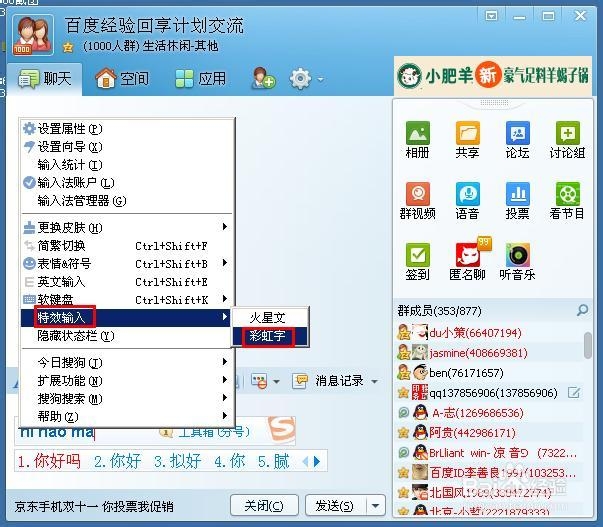Open 输入法管理器 menu entry
The height and width of the screenshot is (527, 603).
(x=127, y=201)
